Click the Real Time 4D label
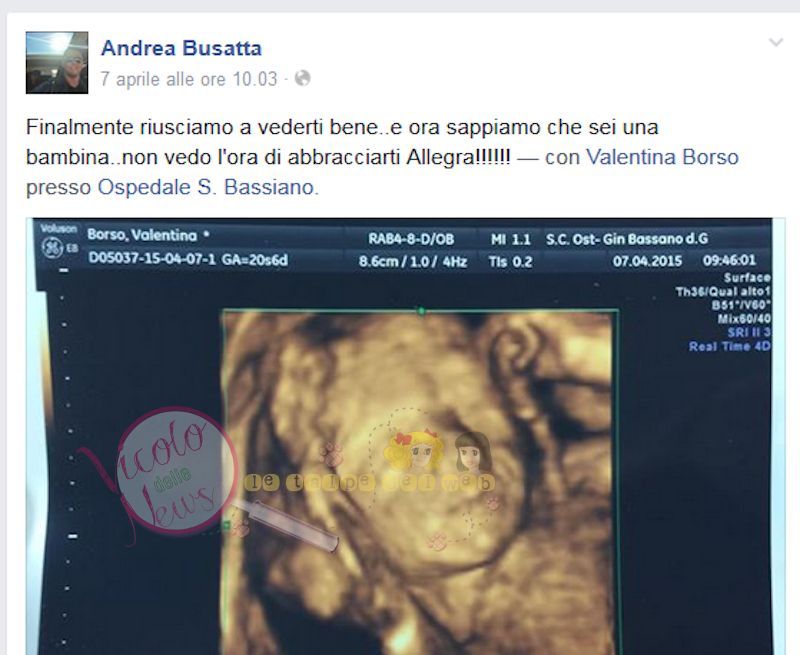Image resolution: width=800 pixels, height=655 pixels. click(730, 346)
